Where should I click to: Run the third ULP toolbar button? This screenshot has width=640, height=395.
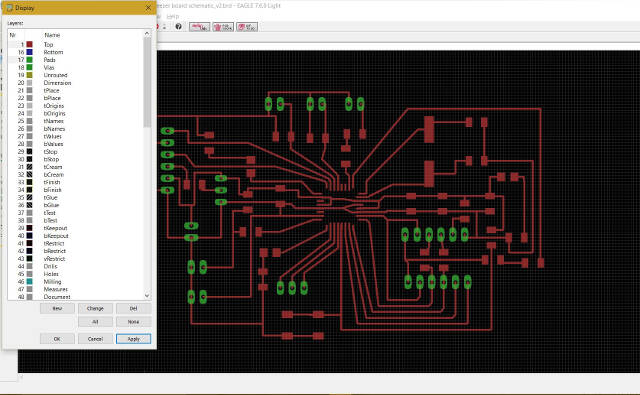click(247, 27)
